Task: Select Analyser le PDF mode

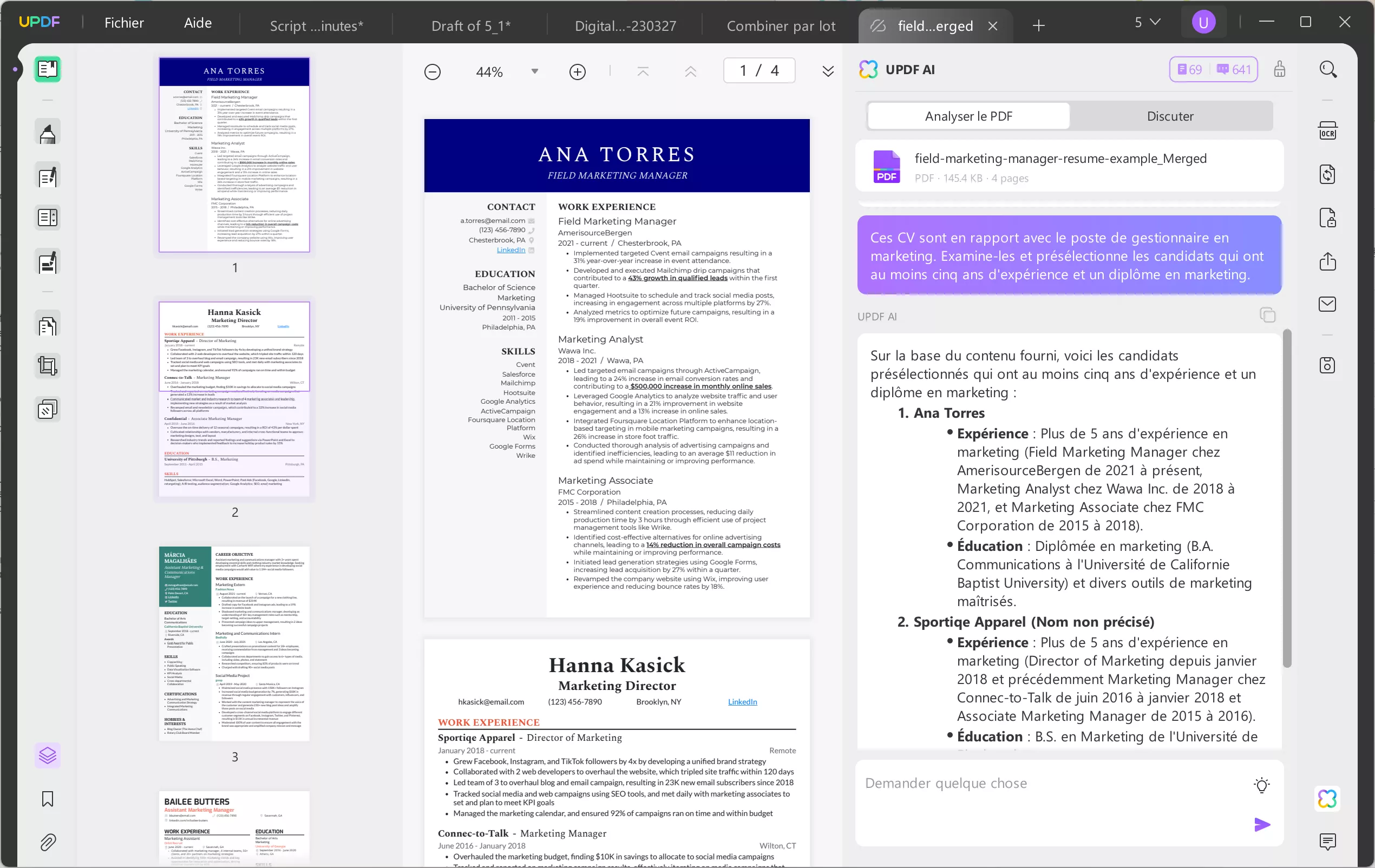Action: (968, 116)
